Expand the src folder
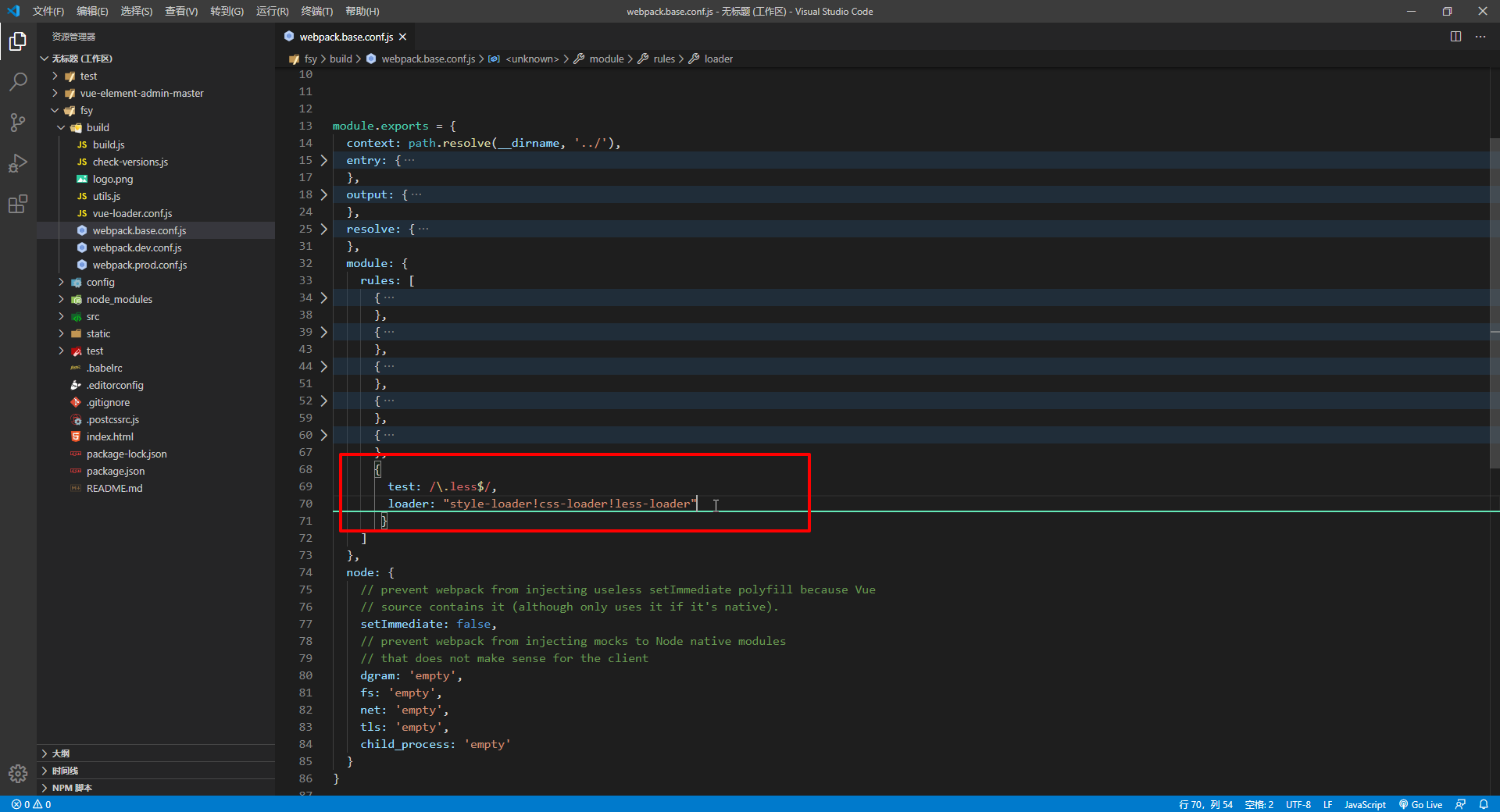 click(155, 316)
